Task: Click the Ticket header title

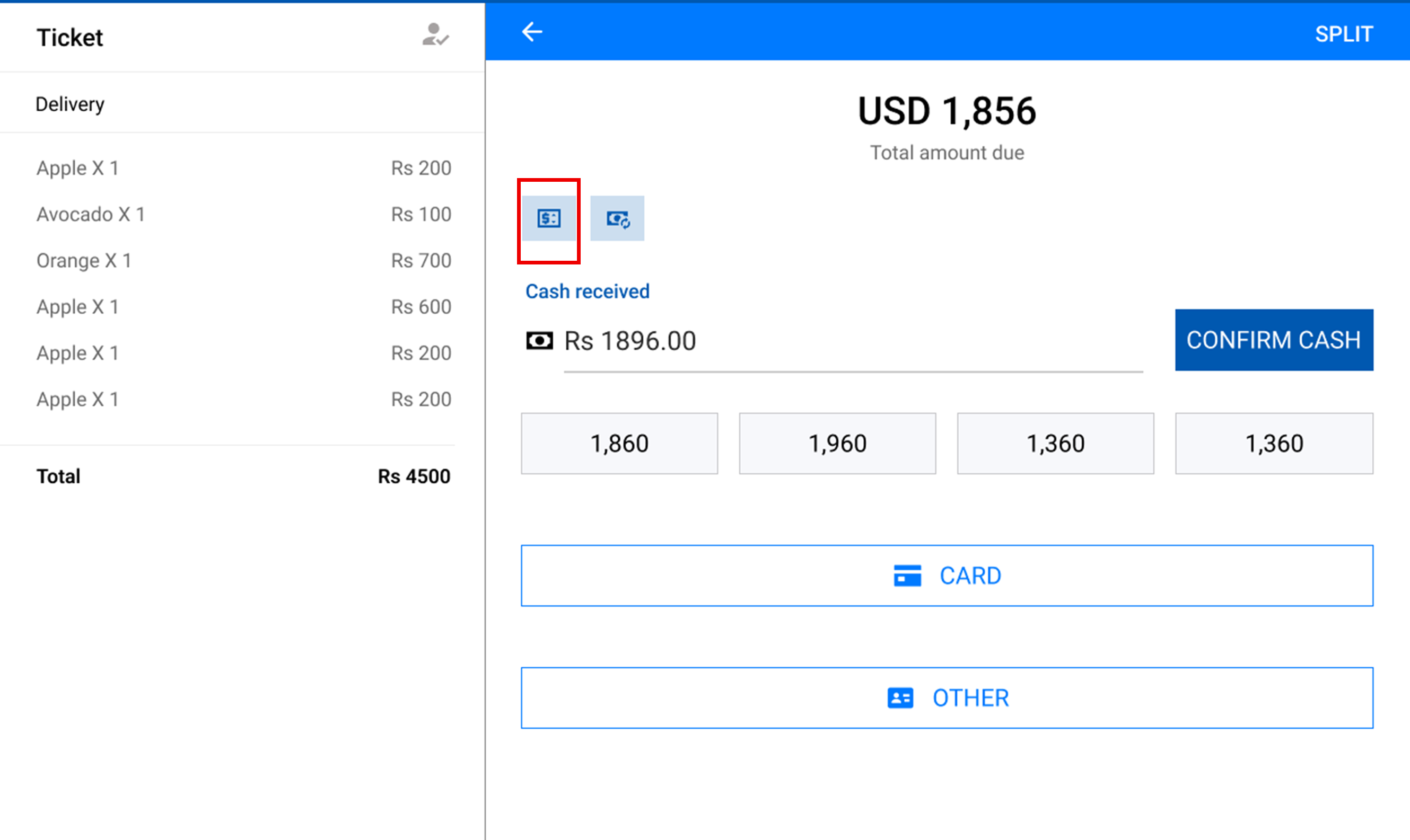Action: coord(70,38)
